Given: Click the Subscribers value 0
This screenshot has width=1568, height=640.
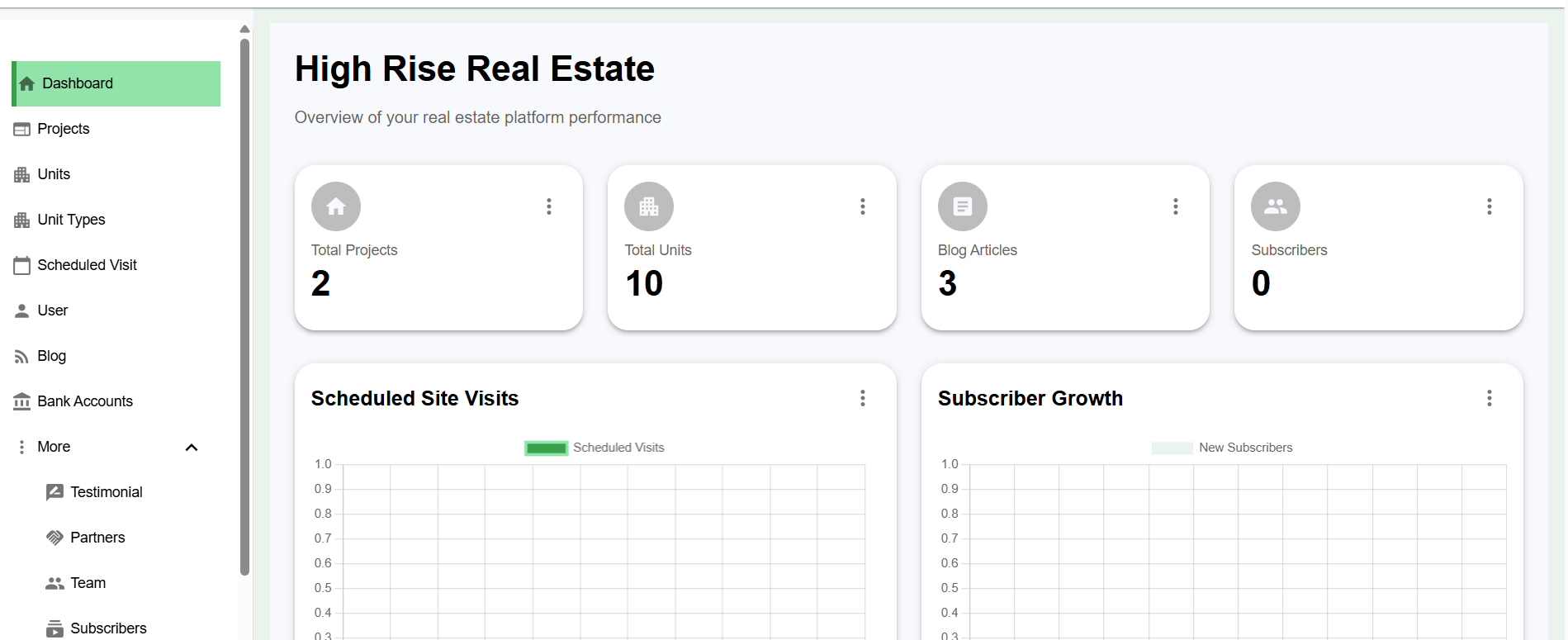Looking at the screenshot, I should (x=1261, y=284).
